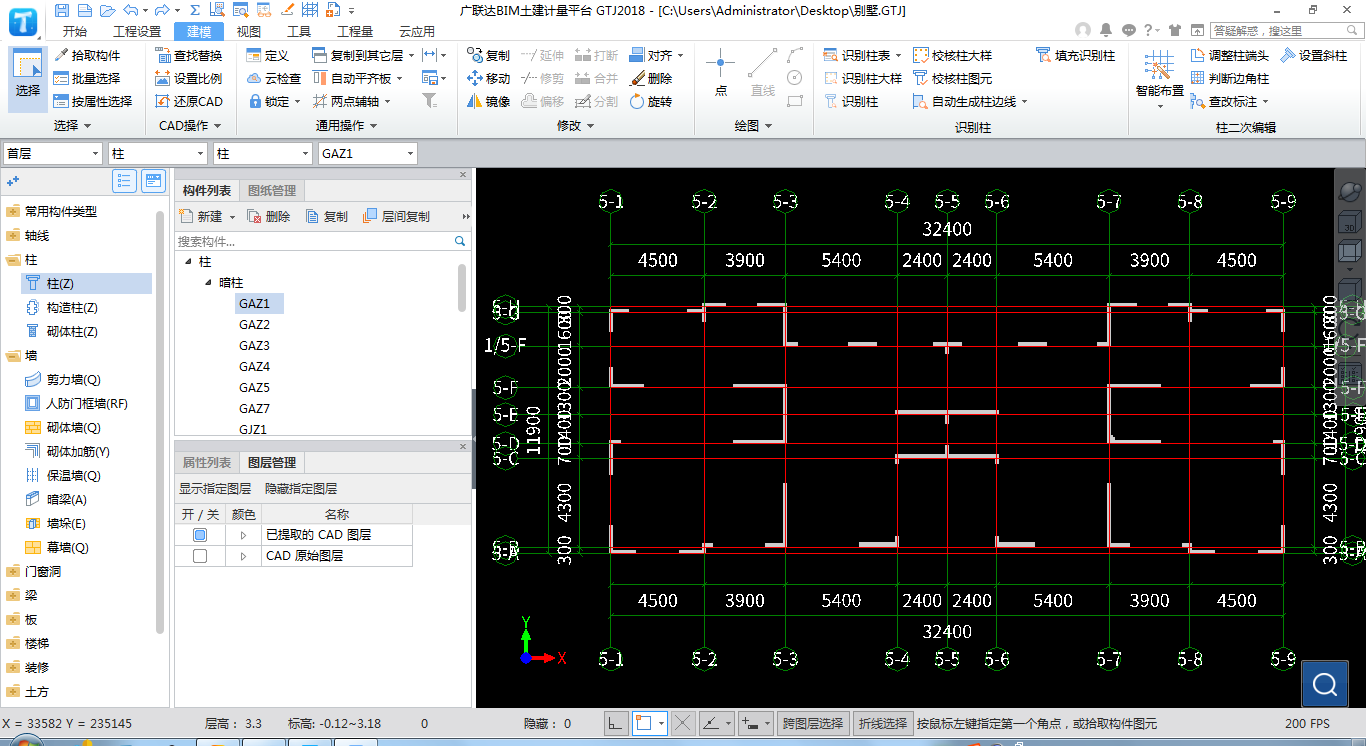The height and width of the screenshot is (746, 1366).
Task: Click 设置斜柱 set inclined column
Action: pyautogui.click(x=1314, y=56)
